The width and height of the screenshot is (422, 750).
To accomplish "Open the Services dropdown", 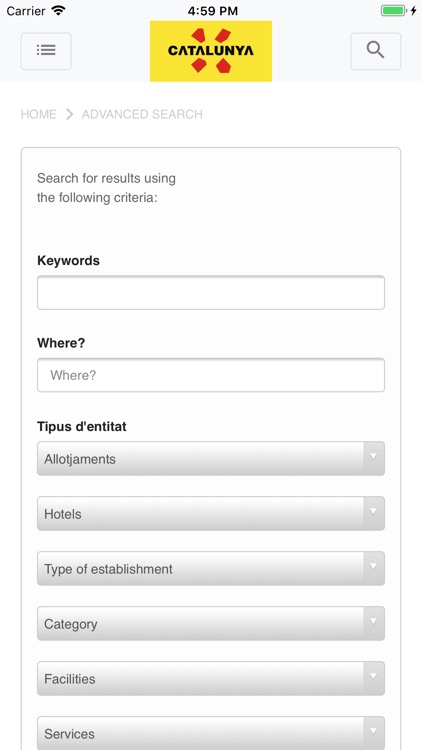I will point(211,733).
